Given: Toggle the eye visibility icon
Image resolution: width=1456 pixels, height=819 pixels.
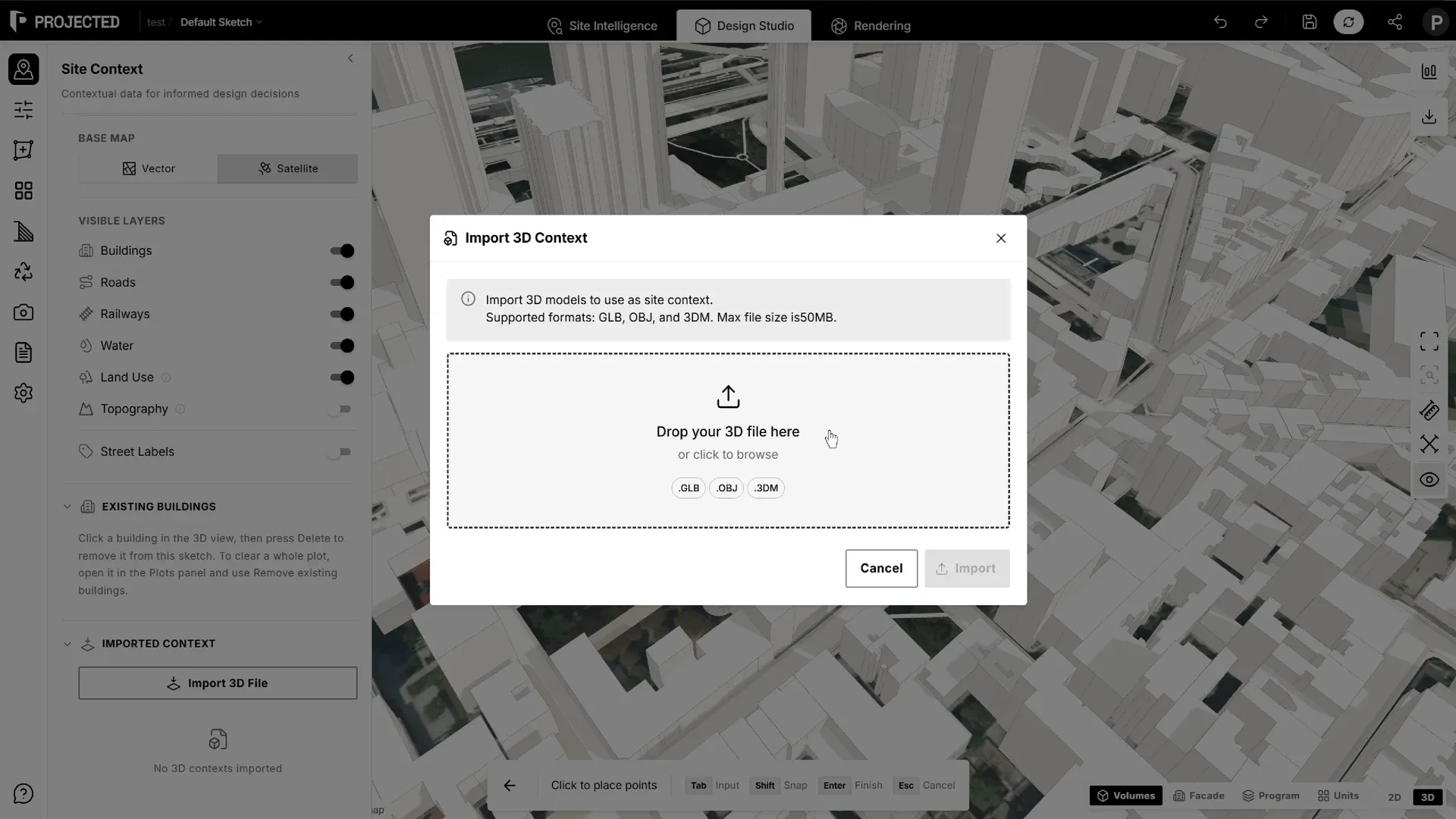Looking at the screenshot, I should point(1429,480).
